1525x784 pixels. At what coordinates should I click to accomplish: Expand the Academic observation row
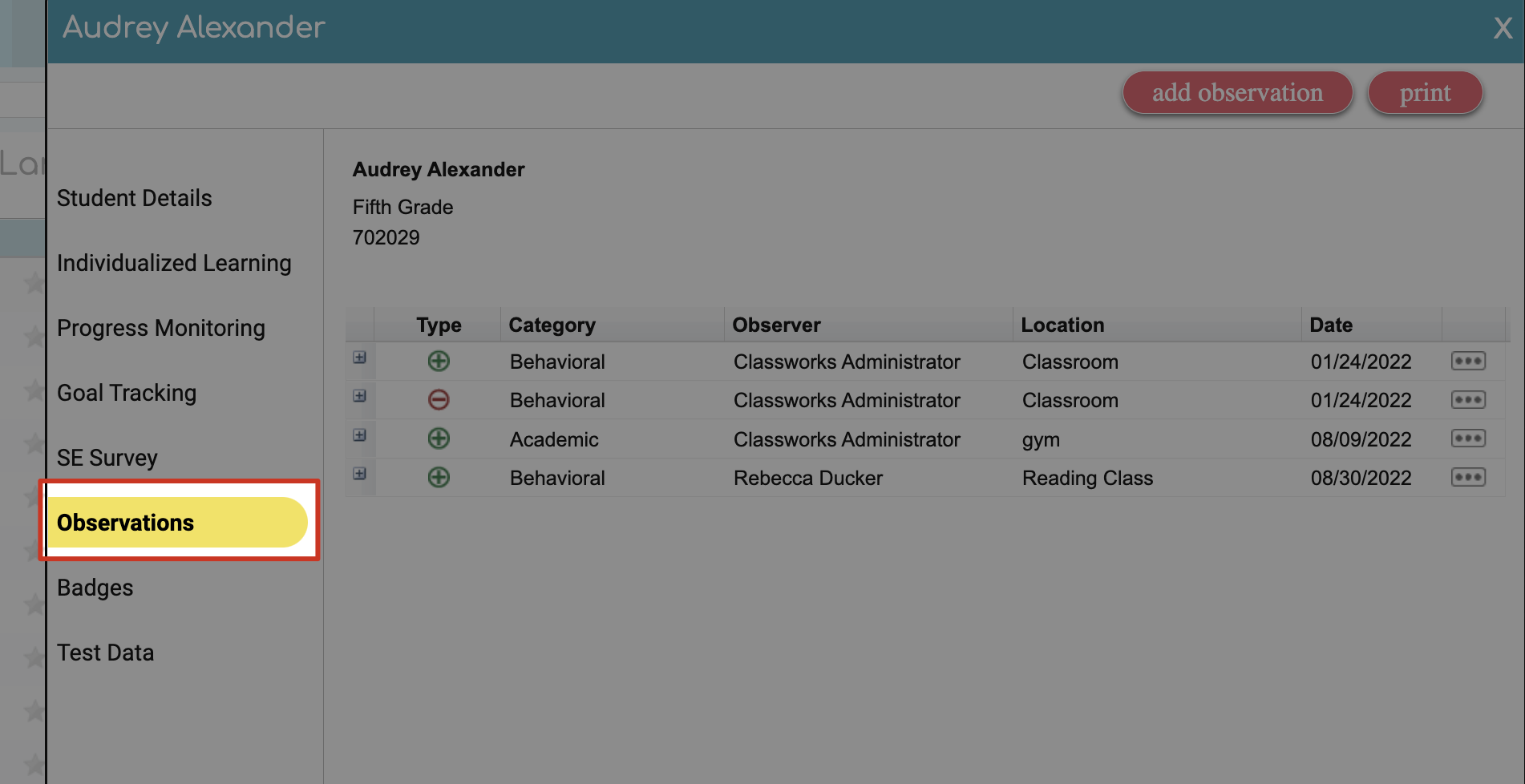tap(359, 435)
